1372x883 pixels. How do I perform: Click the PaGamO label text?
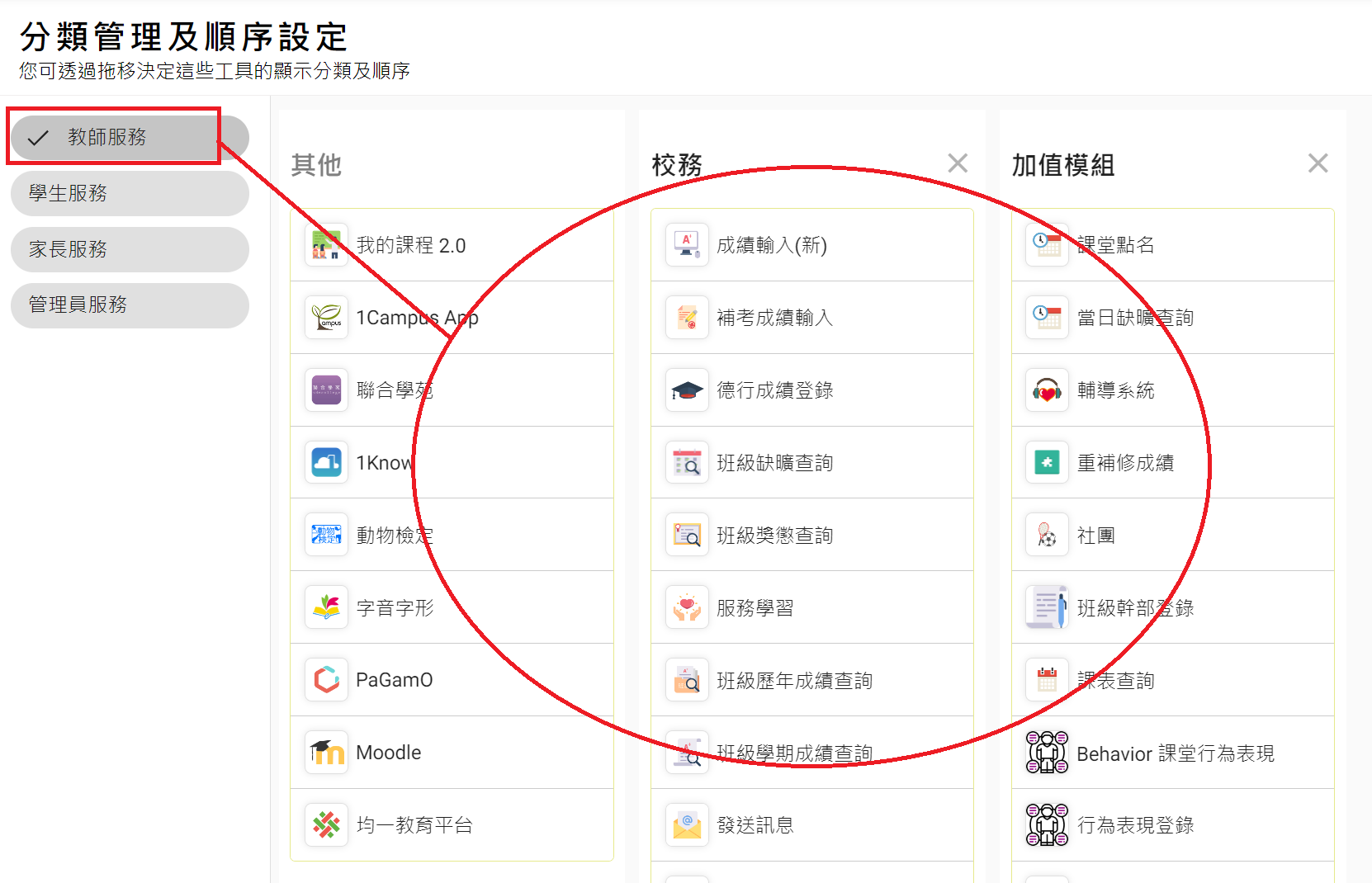click(x=395, y=680)
